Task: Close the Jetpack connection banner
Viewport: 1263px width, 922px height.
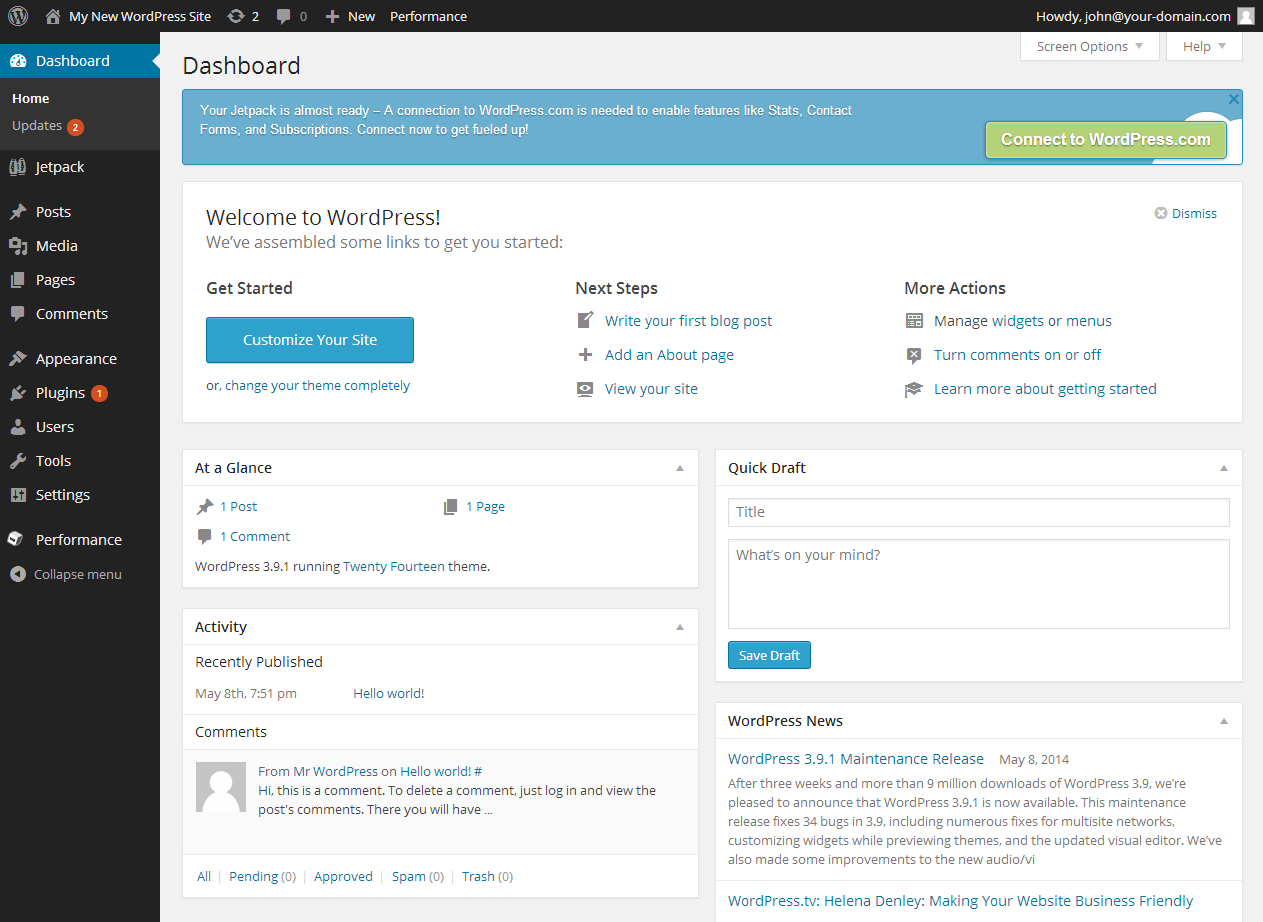Action: (x=1234, y=99)
